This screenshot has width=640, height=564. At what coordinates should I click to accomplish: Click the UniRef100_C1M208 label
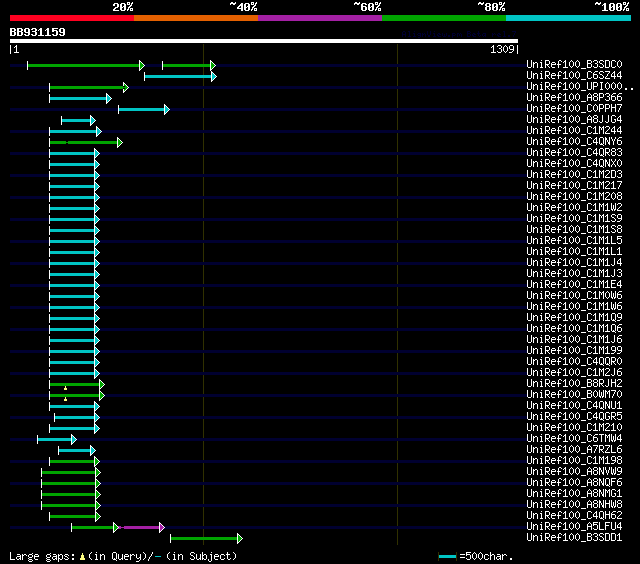(574, 197)
